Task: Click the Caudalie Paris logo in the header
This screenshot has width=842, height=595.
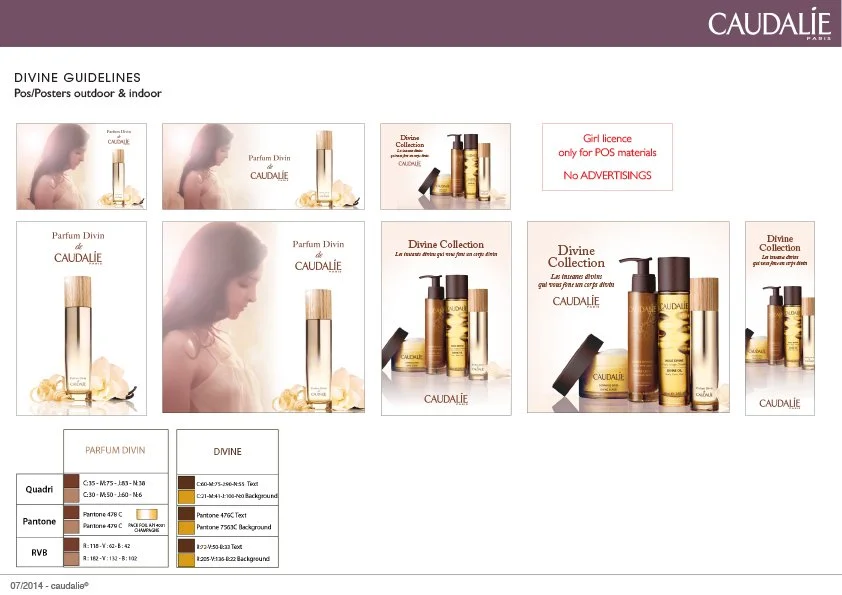Action: pyautogui.click(x=769, y=24)
